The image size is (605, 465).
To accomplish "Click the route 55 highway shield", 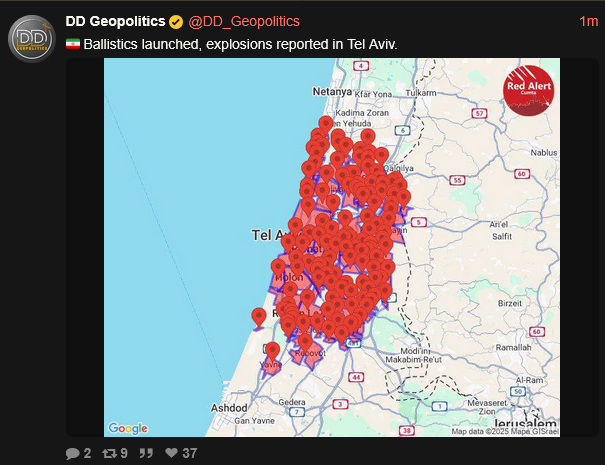I will click(457, 180).
